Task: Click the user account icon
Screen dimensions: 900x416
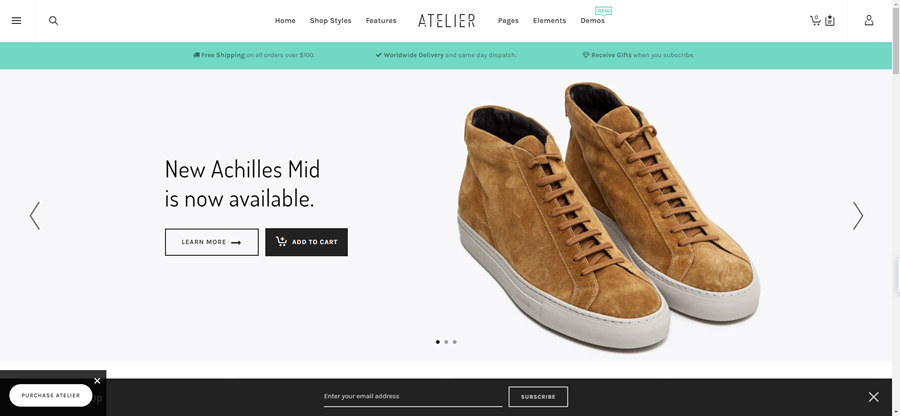Action: click(869, 21)
